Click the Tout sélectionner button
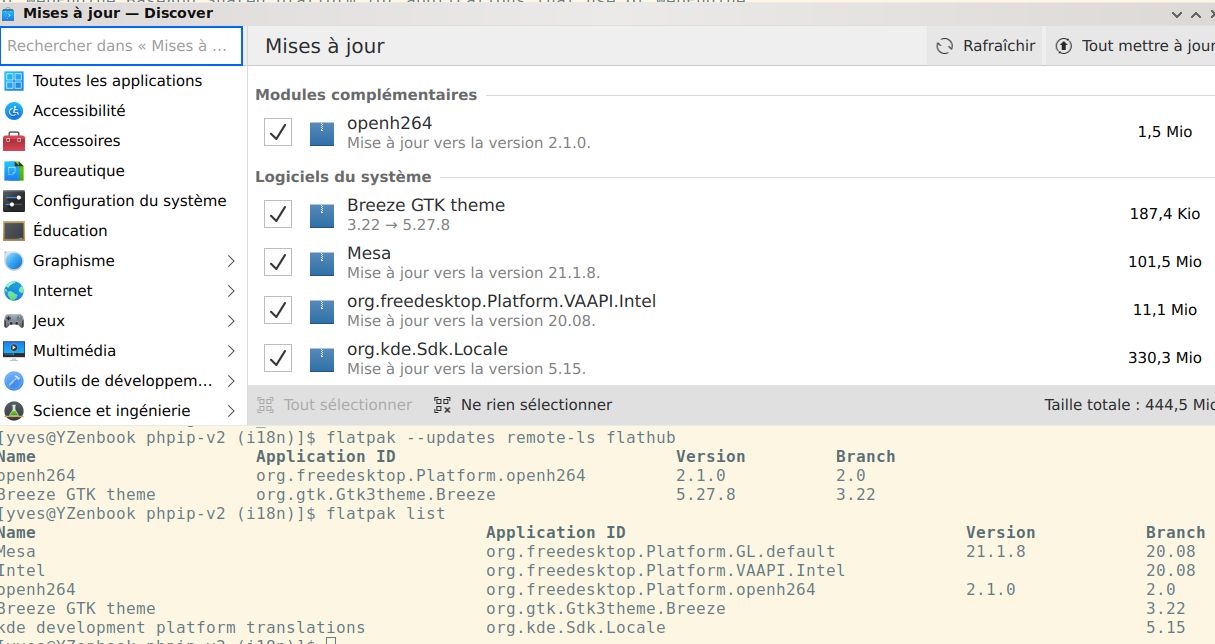This screenshot has width=1215, height=644. point(335,405)
